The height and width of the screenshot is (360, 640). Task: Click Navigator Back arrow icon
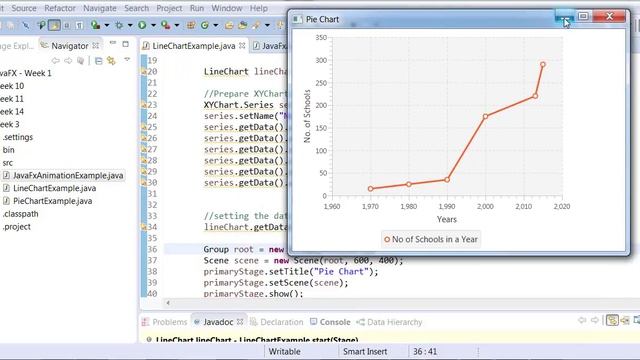[56, 61]
